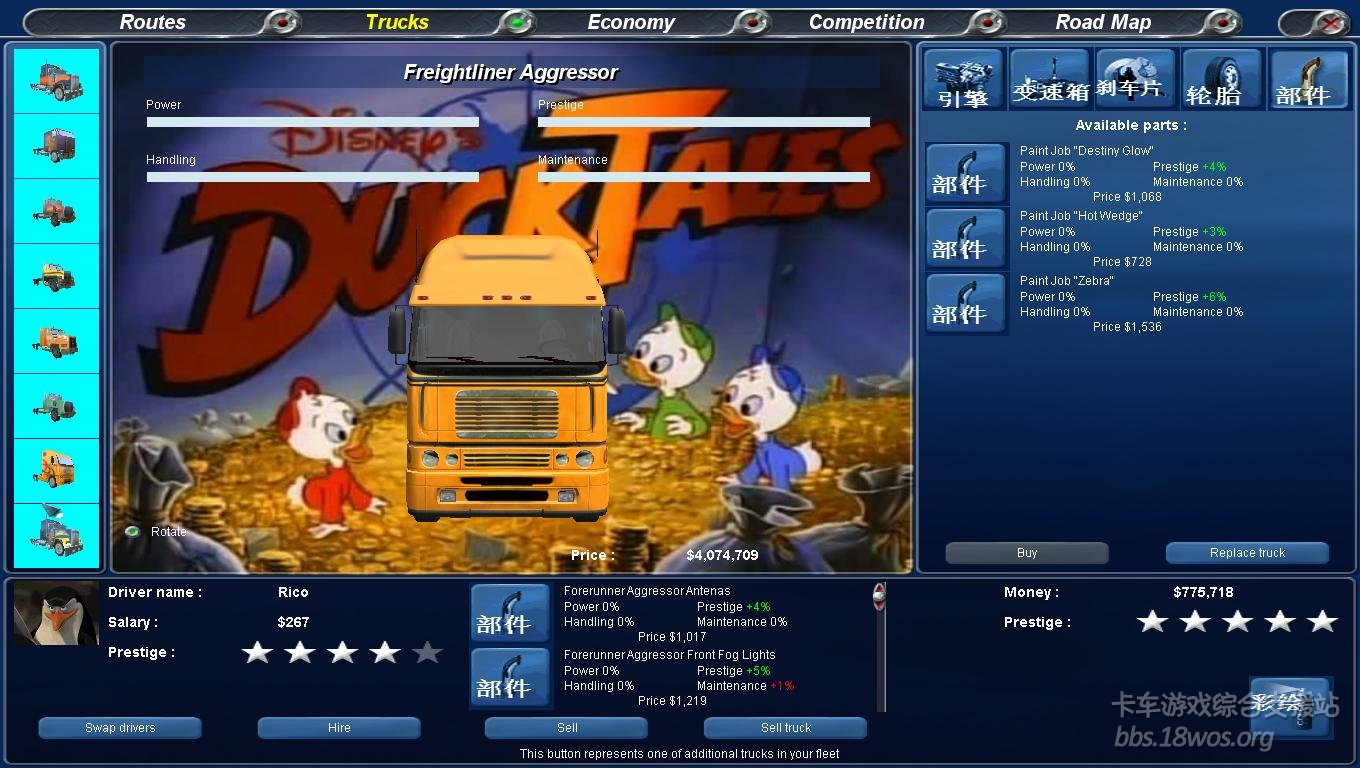
Task: Open the engine (引擎) parts category
Action: coord(964,79)
